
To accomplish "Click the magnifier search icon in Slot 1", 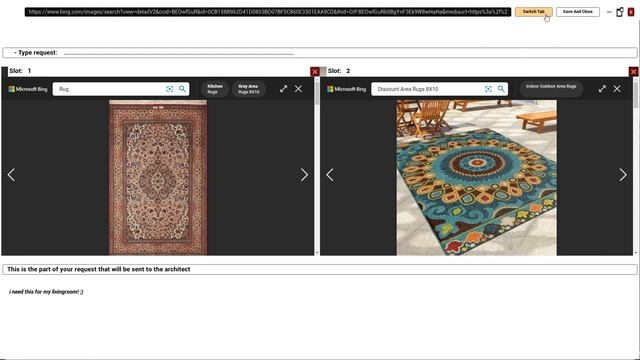I will tap(182, 89).
